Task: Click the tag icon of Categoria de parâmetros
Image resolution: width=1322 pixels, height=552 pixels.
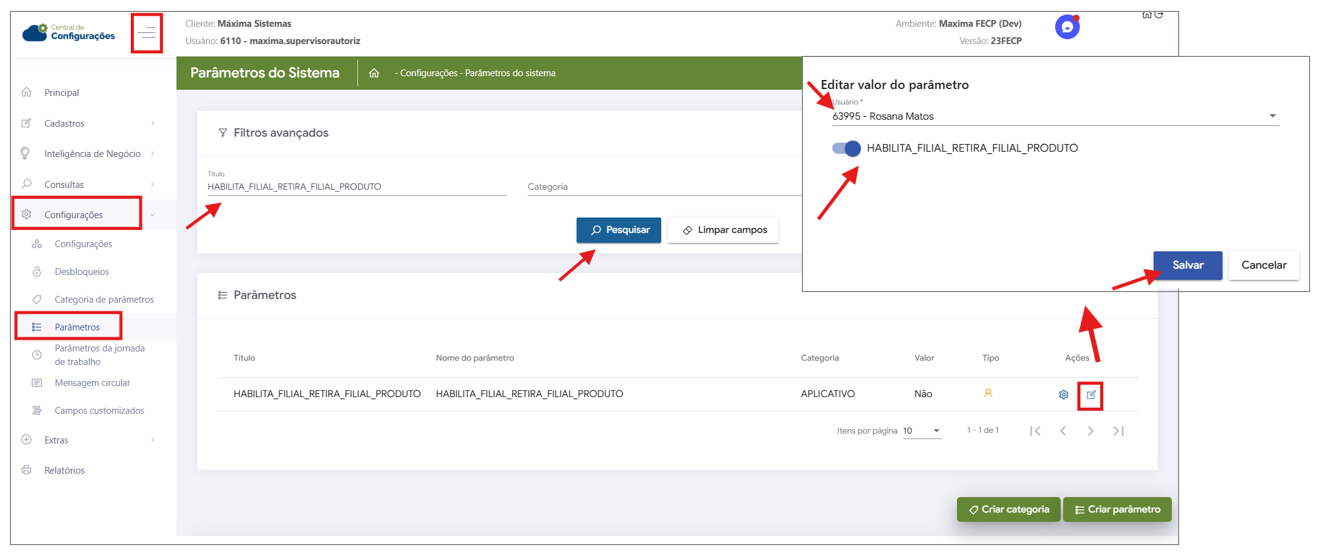Action: point(37,300)
